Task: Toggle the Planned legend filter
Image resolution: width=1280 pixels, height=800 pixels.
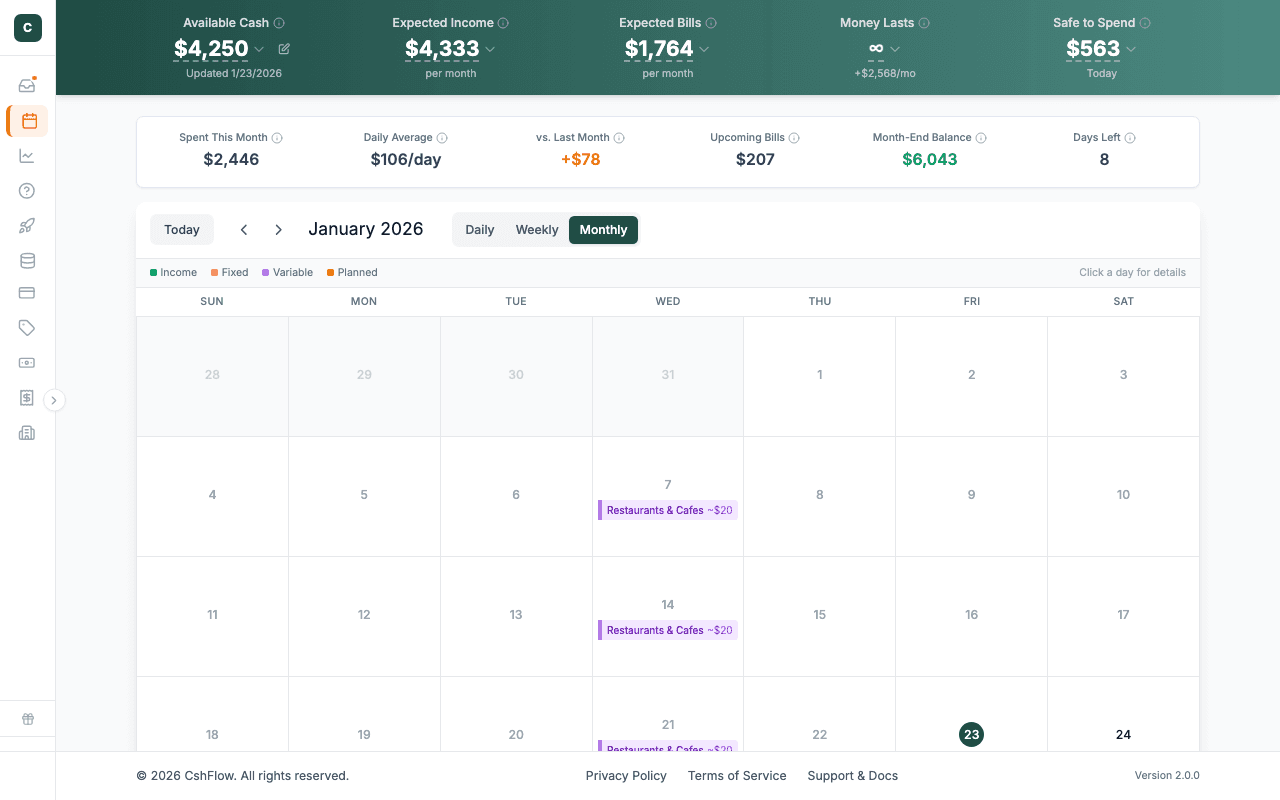Action: pyautogui.click(x=352, y=272)
